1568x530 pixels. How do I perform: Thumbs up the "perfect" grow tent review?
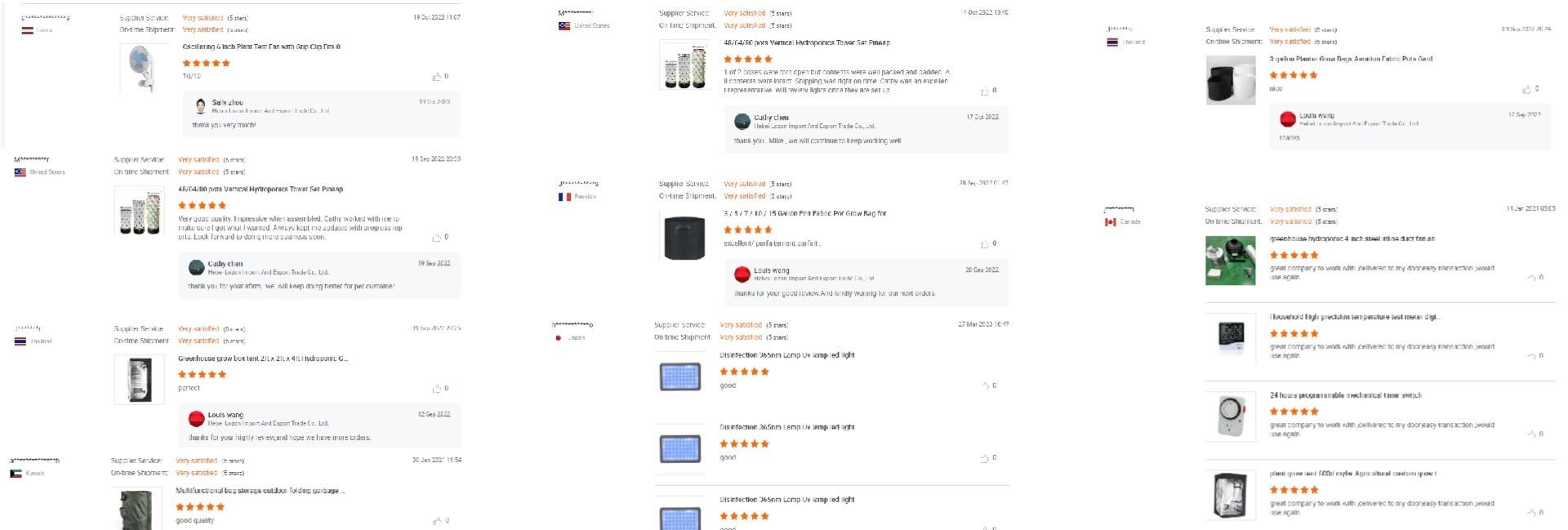[437, 389]
